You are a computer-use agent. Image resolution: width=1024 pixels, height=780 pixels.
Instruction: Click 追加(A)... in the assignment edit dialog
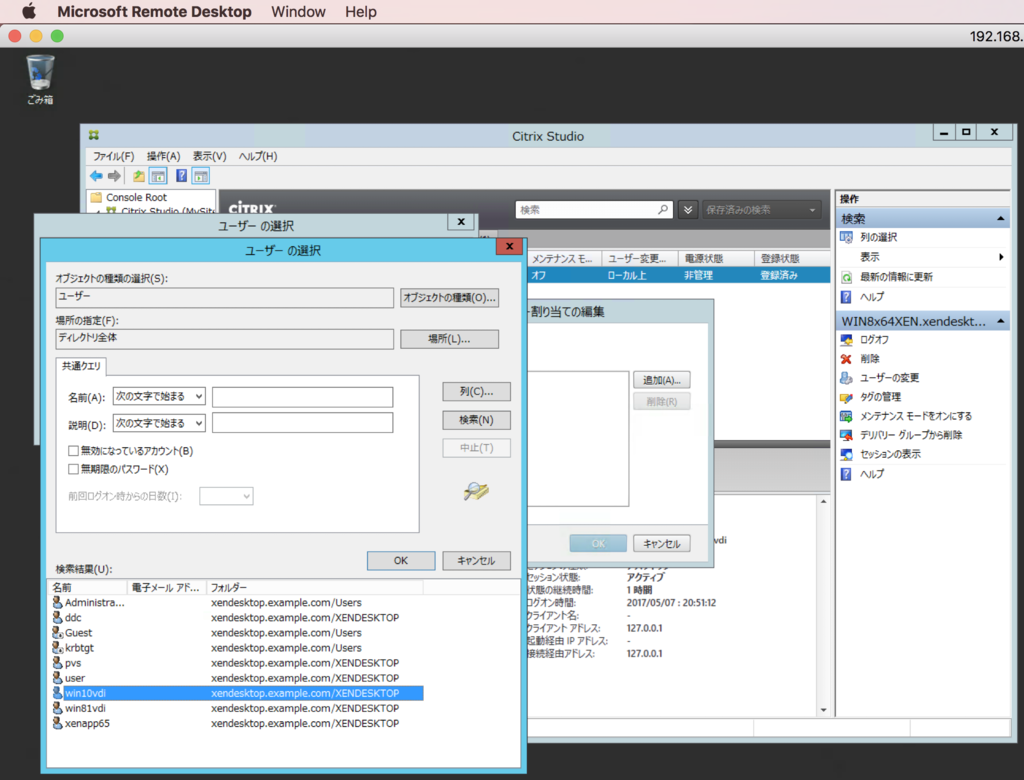[x=662, y=380]
